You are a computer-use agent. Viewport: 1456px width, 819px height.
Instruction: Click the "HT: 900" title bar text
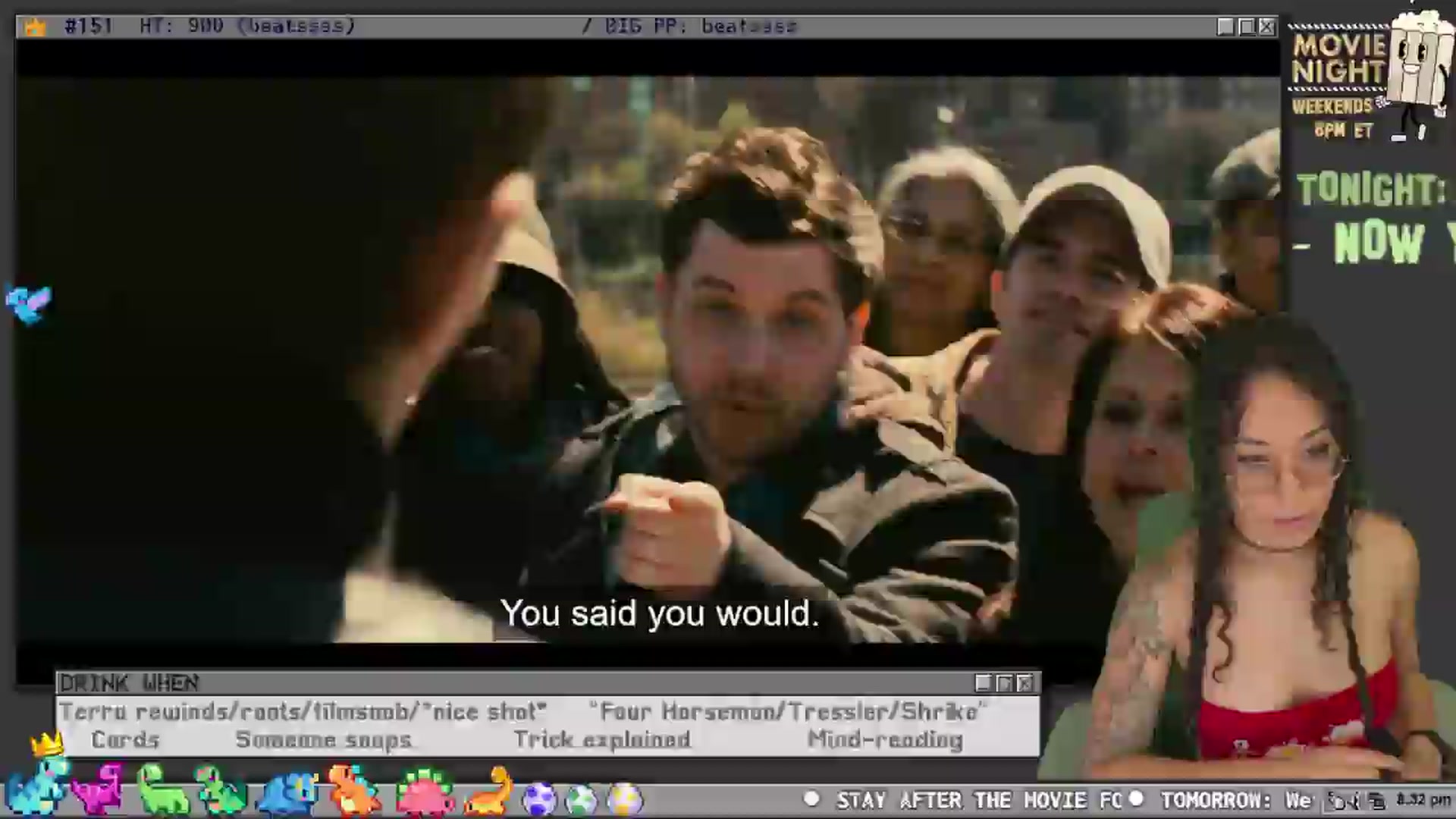pos(181,27)
